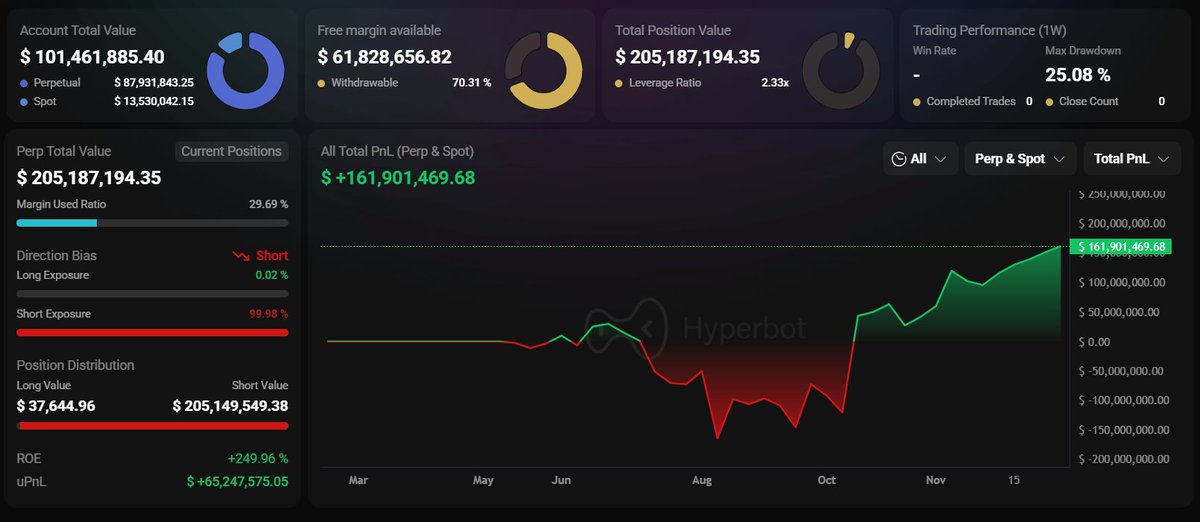1200x522 pixels.
Task: Click the red Short trend arrow icon
Action: tap(240, 256)
